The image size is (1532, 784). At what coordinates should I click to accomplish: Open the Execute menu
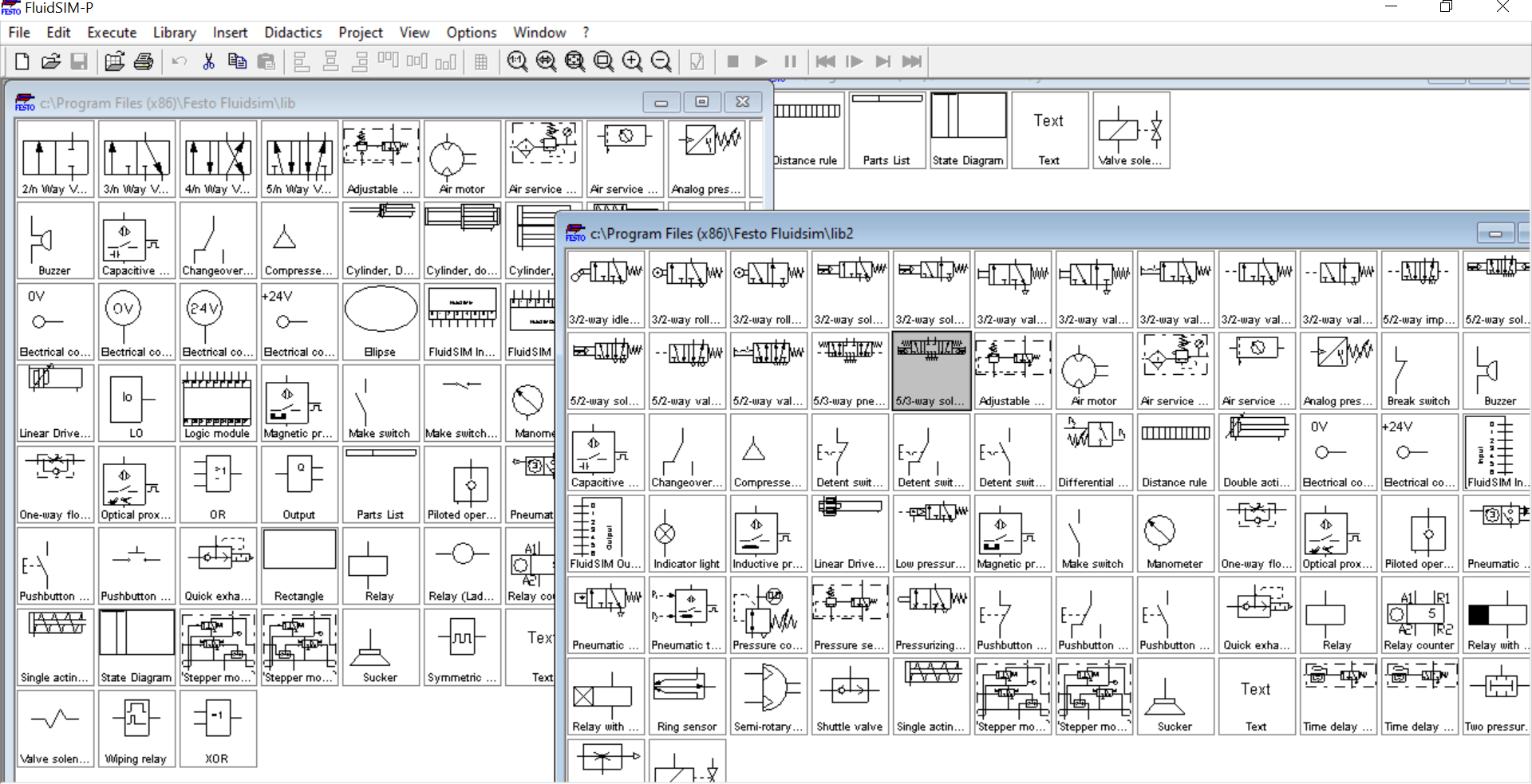click(112, 33)
